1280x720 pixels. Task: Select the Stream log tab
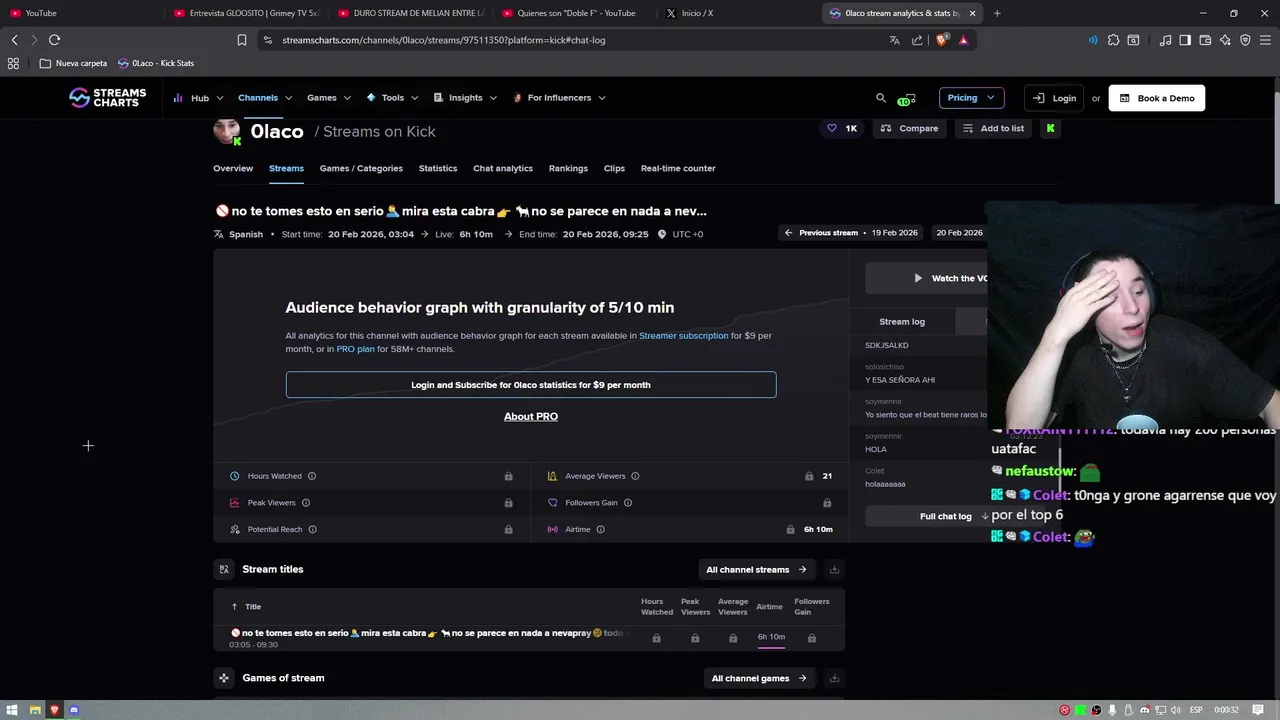click(x=902, y=321)
